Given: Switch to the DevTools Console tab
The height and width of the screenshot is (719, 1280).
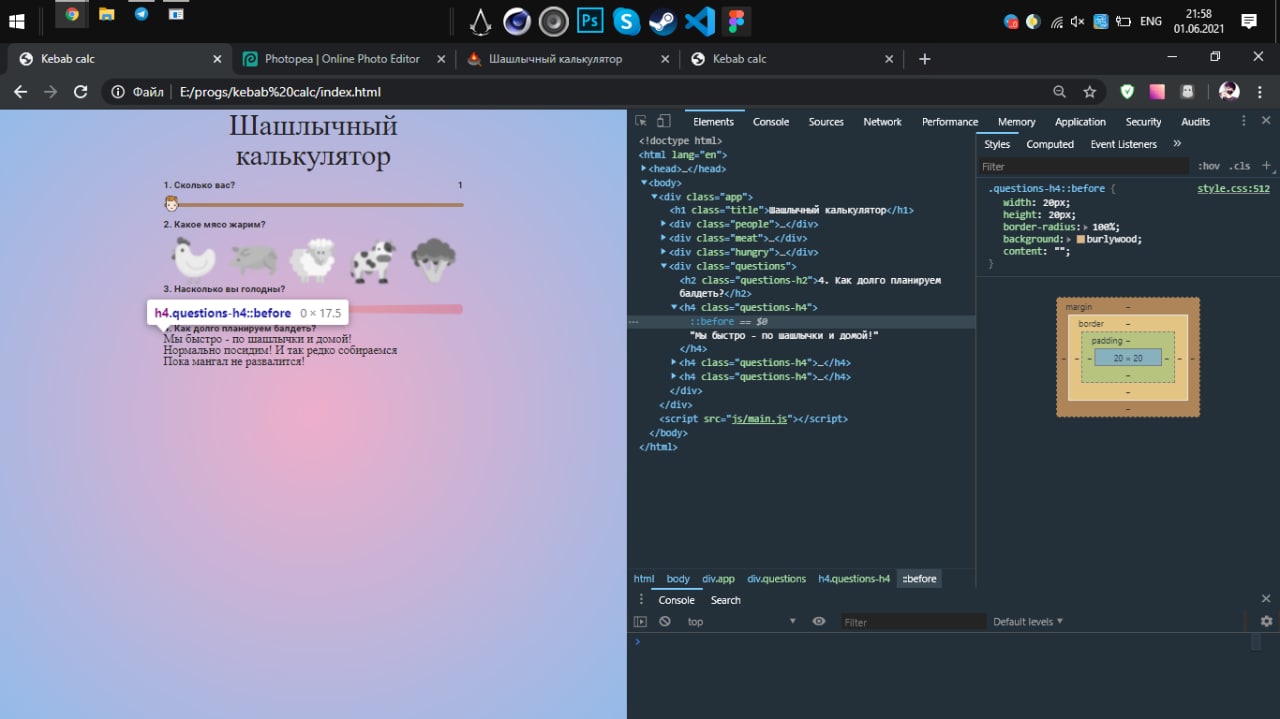Looking at the screenshot, I should 771,121.
